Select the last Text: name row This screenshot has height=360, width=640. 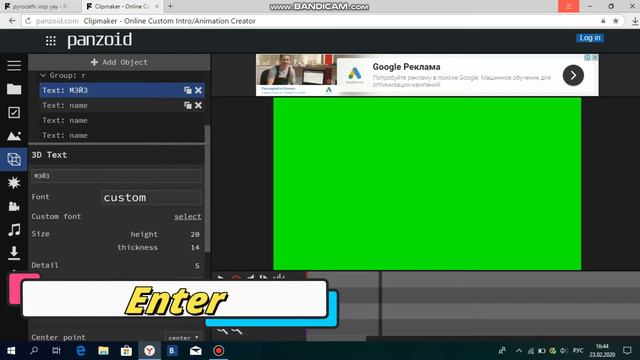point(122,136)
